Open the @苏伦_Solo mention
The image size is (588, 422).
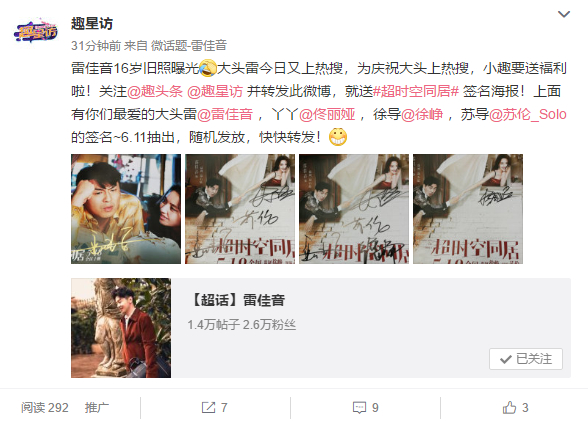click(x=528, y=114)
